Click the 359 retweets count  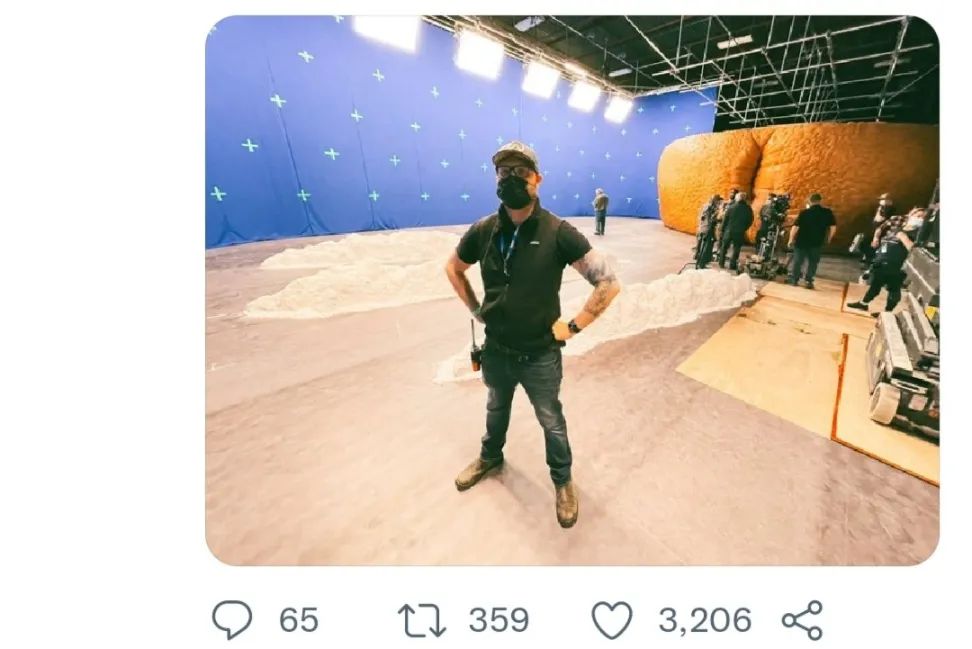pos(499,620)
